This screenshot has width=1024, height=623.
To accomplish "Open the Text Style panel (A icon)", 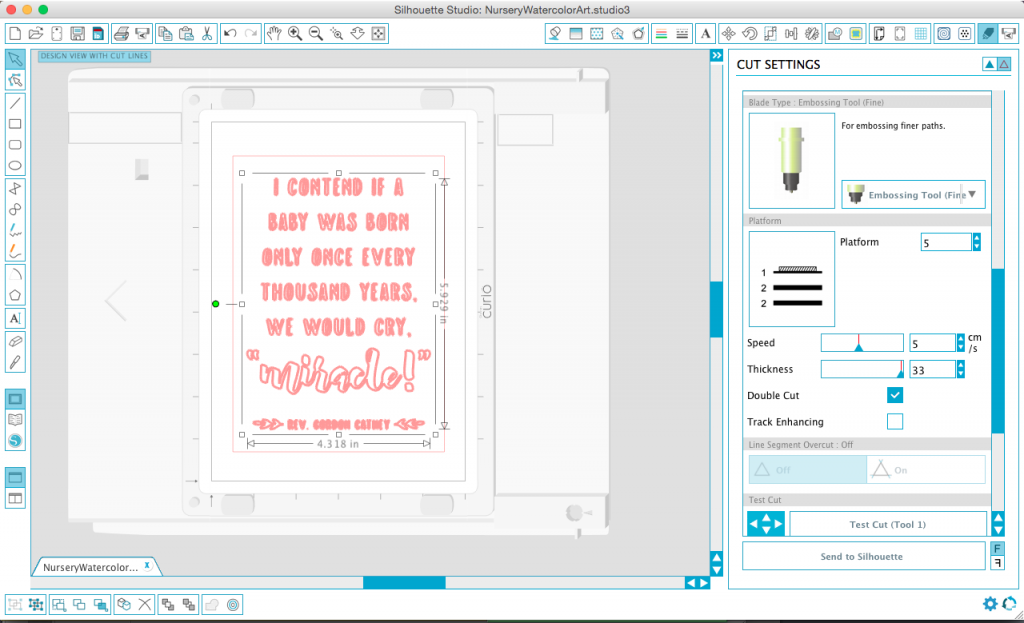I will [705, 33].
